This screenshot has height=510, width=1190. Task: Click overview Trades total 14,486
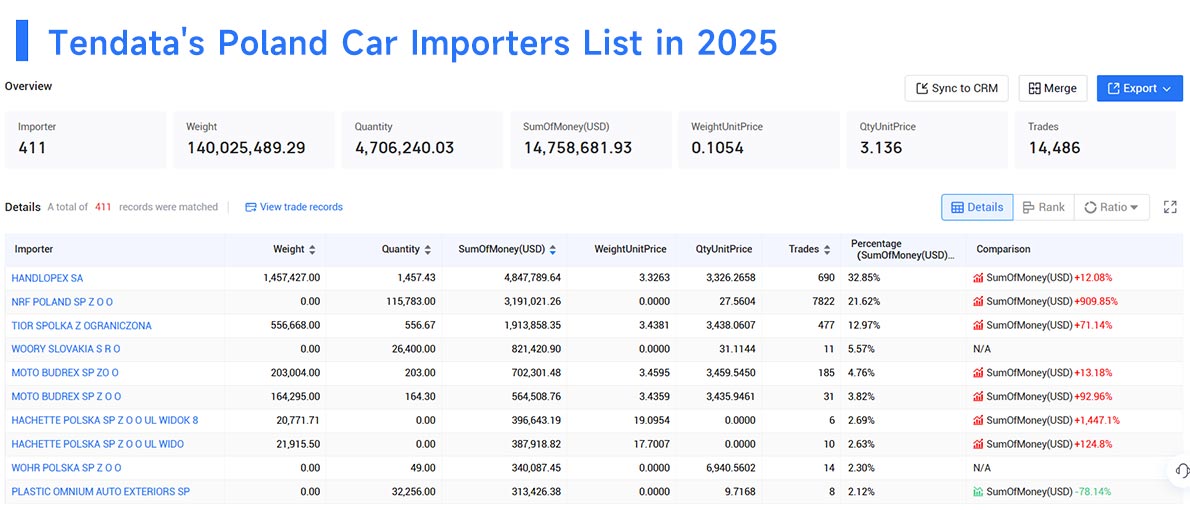pos(1055,147)
